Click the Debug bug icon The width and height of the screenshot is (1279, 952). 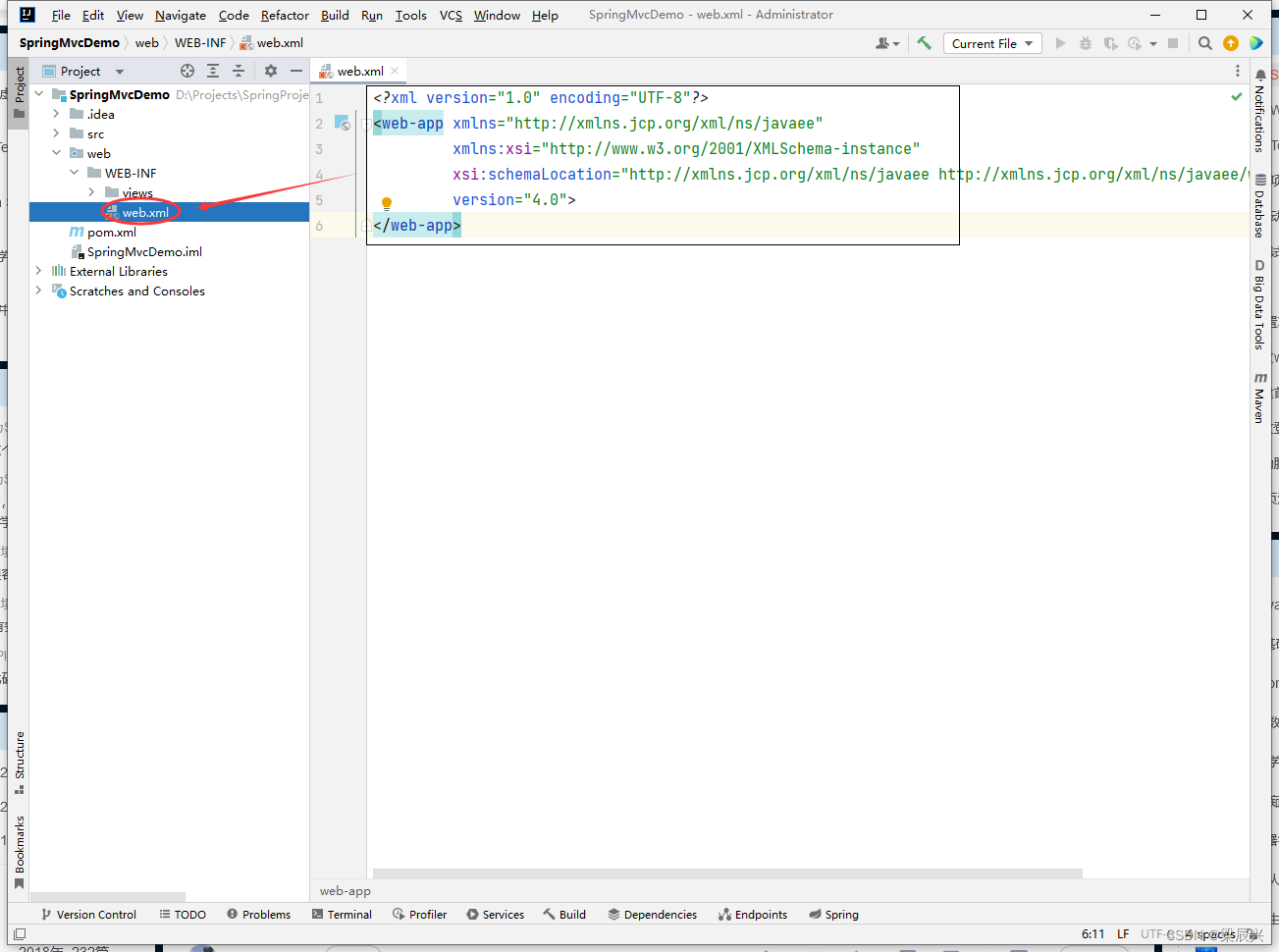[1086, 43]
